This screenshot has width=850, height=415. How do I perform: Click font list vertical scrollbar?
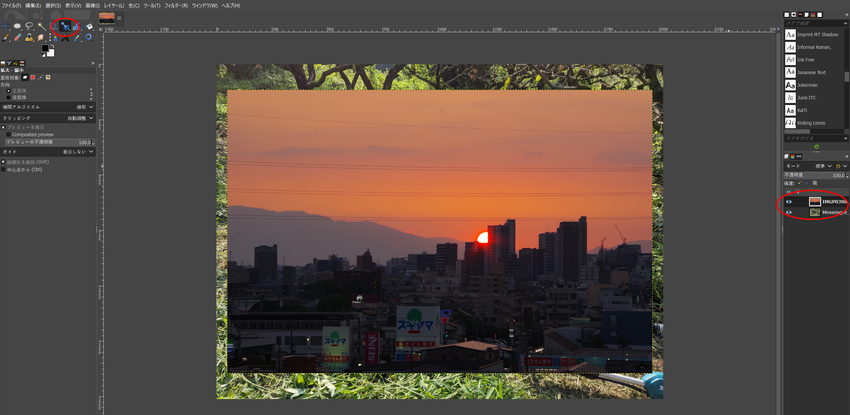pyautogui.click(x=847, y=77)
